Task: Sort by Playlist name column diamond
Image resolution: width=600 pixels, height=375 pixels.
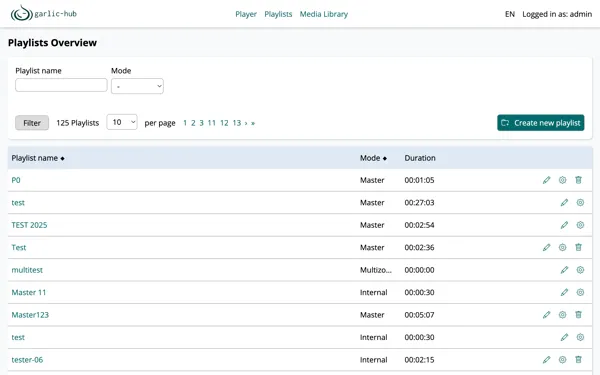Action: (62, 158)
